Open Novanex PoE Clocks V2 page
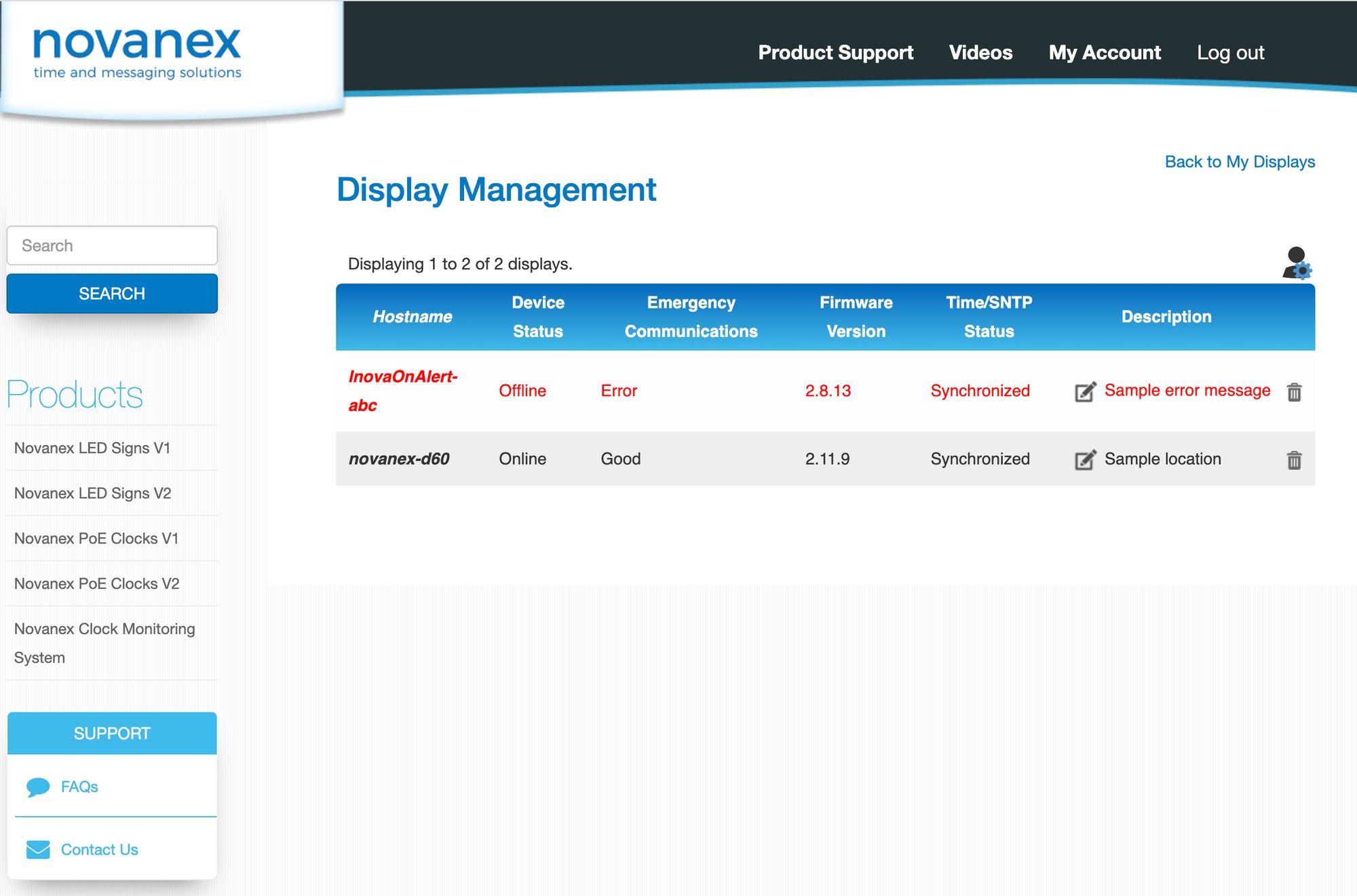The height and width of the screenshot is (896, 1357). tap(97, 583)
